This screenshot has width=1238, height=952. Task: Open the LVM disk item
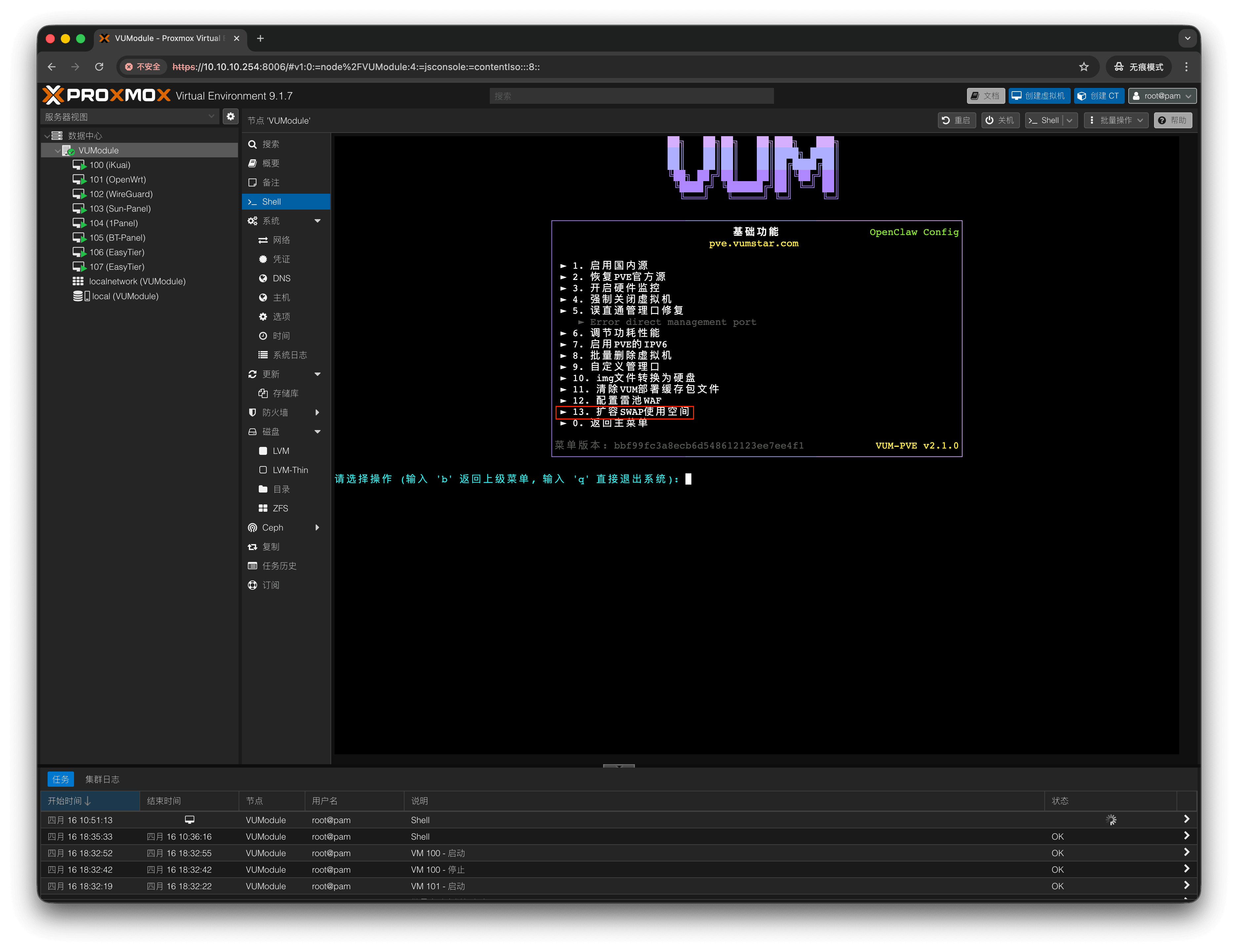[x=286, y=451]
